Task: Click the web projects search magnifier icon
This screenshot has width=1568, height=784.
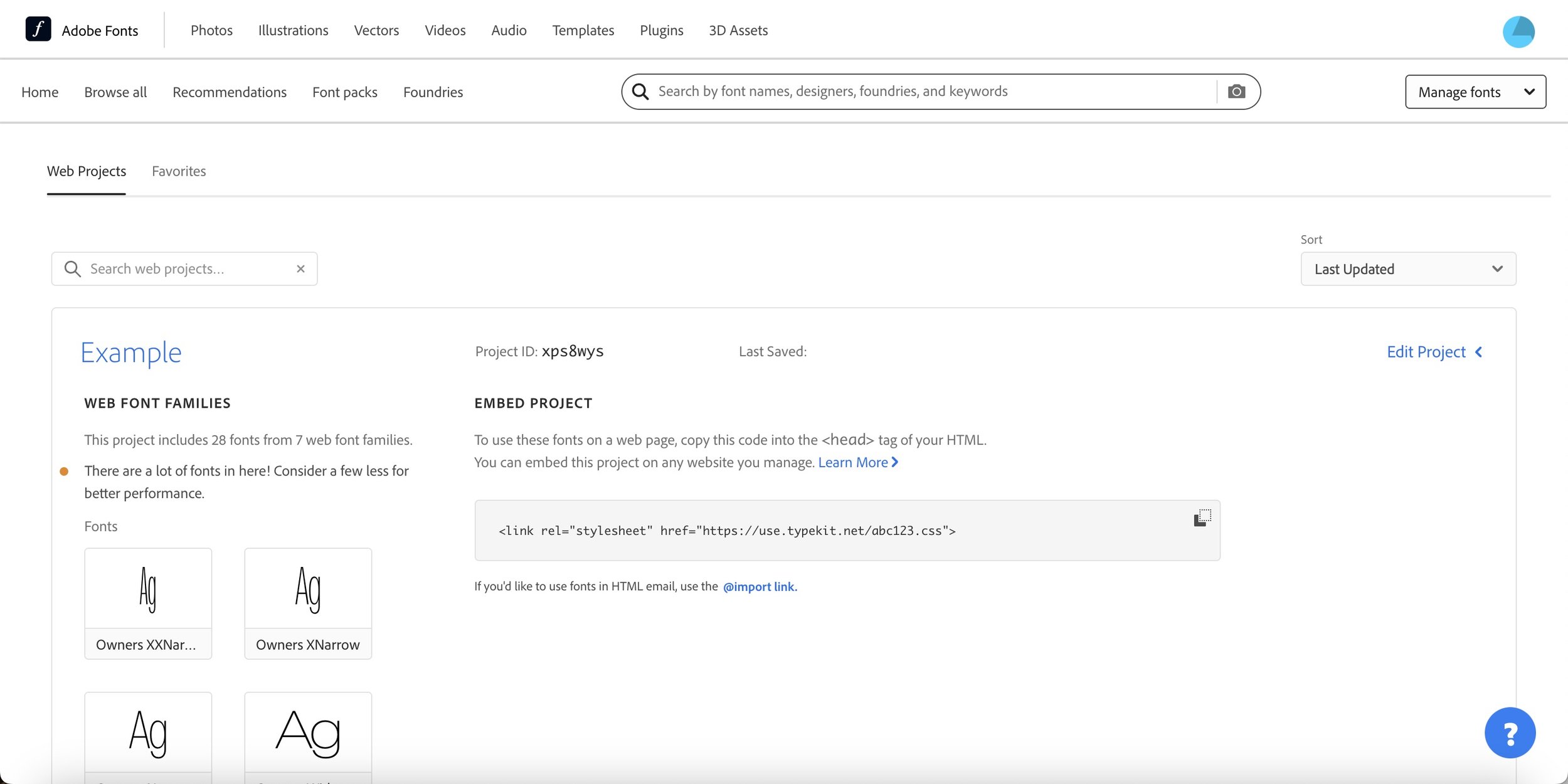Action: pos(73,268)
